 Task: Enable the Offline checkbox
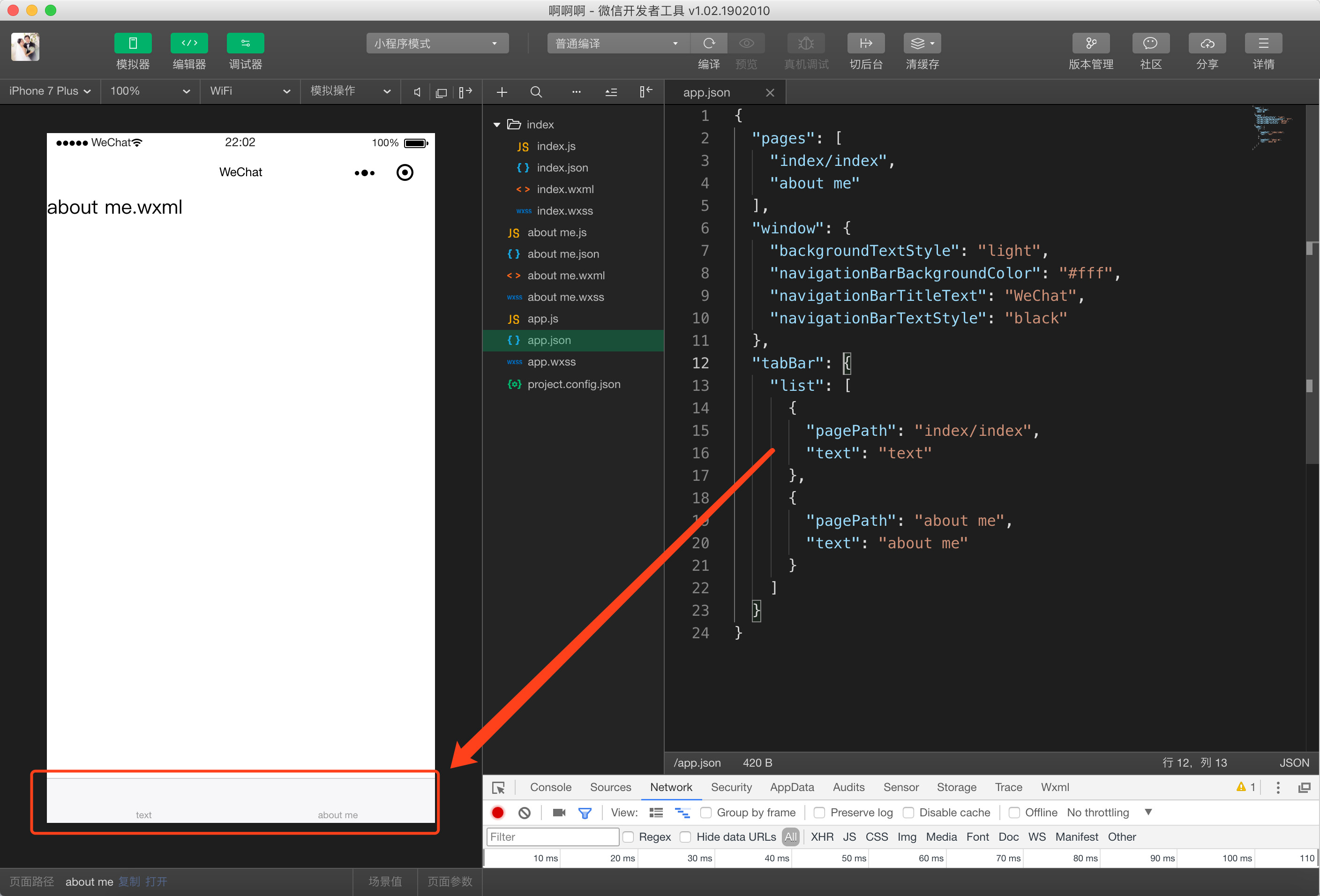tap(1014, 813)
